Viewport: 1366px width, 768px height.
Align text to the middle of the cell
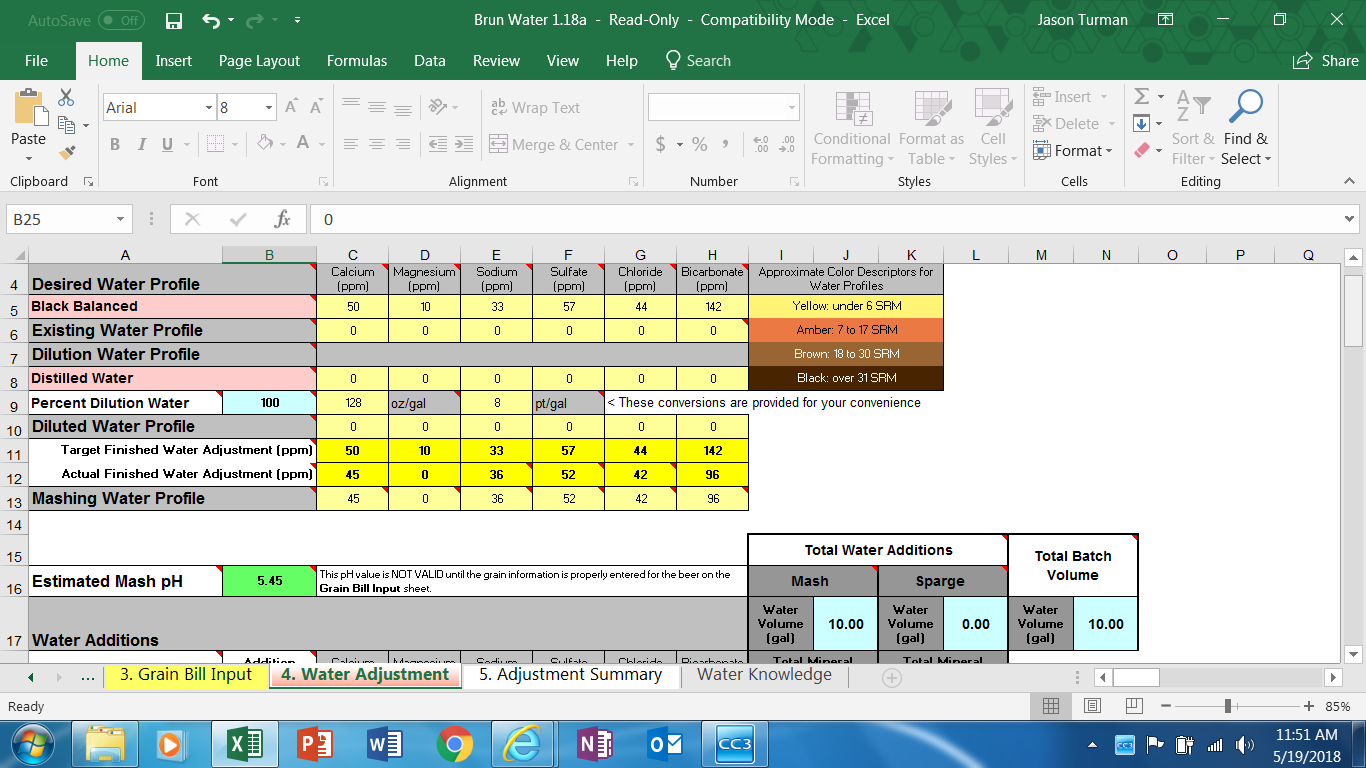377,107
